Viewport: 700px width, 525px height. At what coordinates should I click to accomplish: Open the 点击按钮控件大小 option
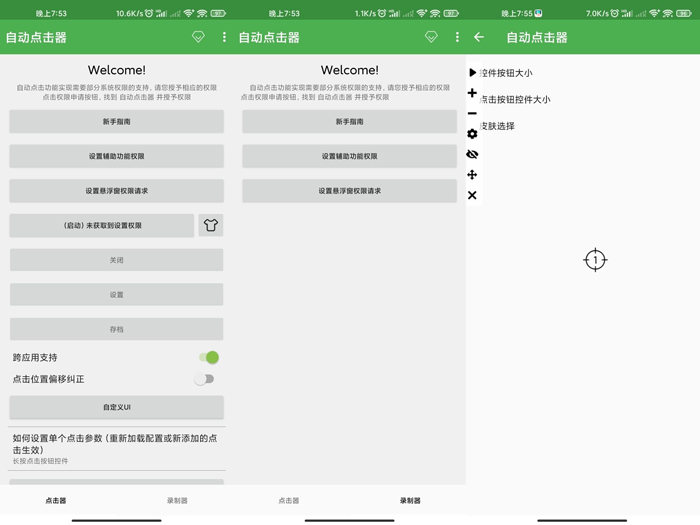coord(515,100)
